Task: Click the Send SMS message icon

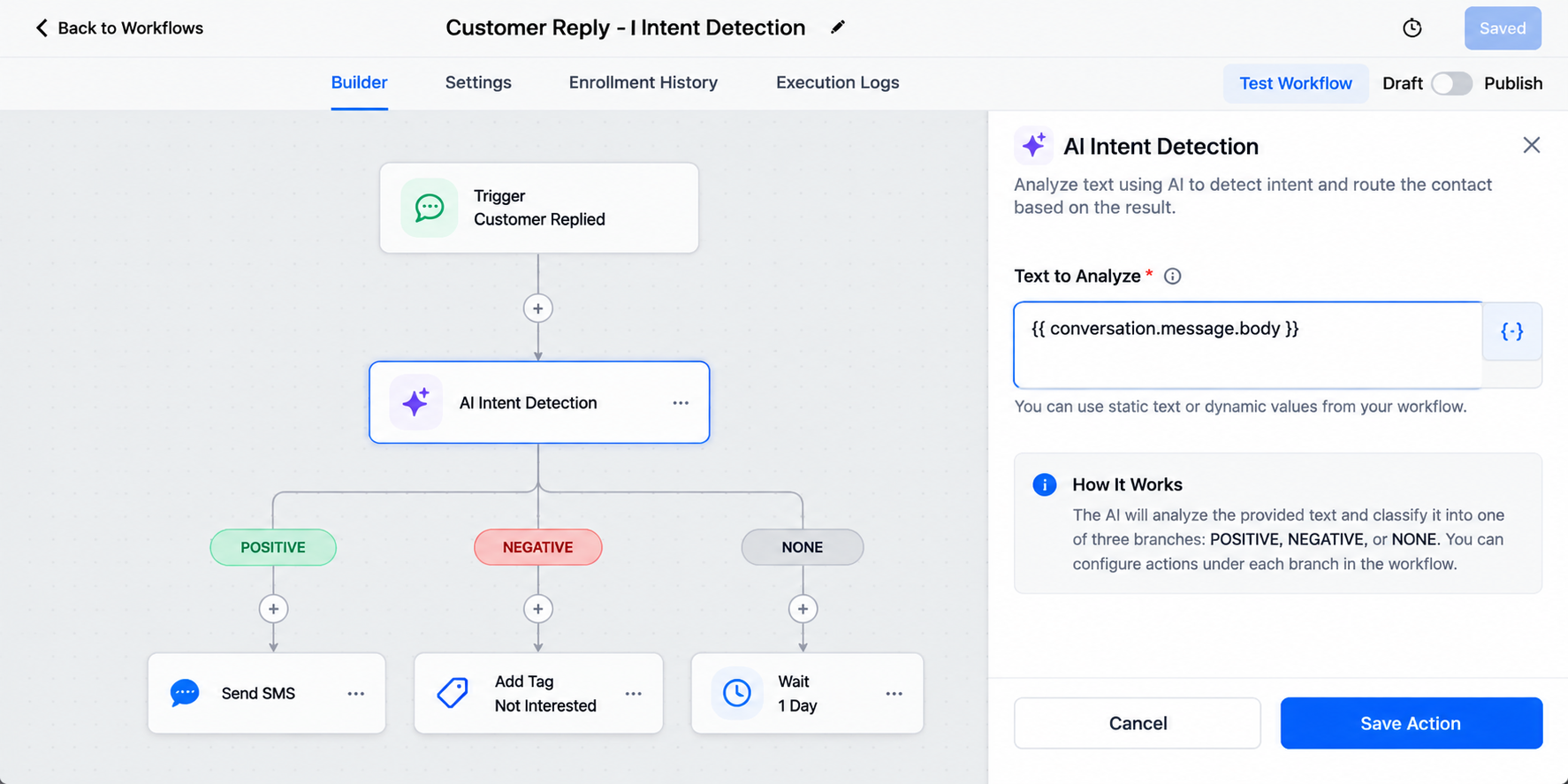Action: coord(185,693)
